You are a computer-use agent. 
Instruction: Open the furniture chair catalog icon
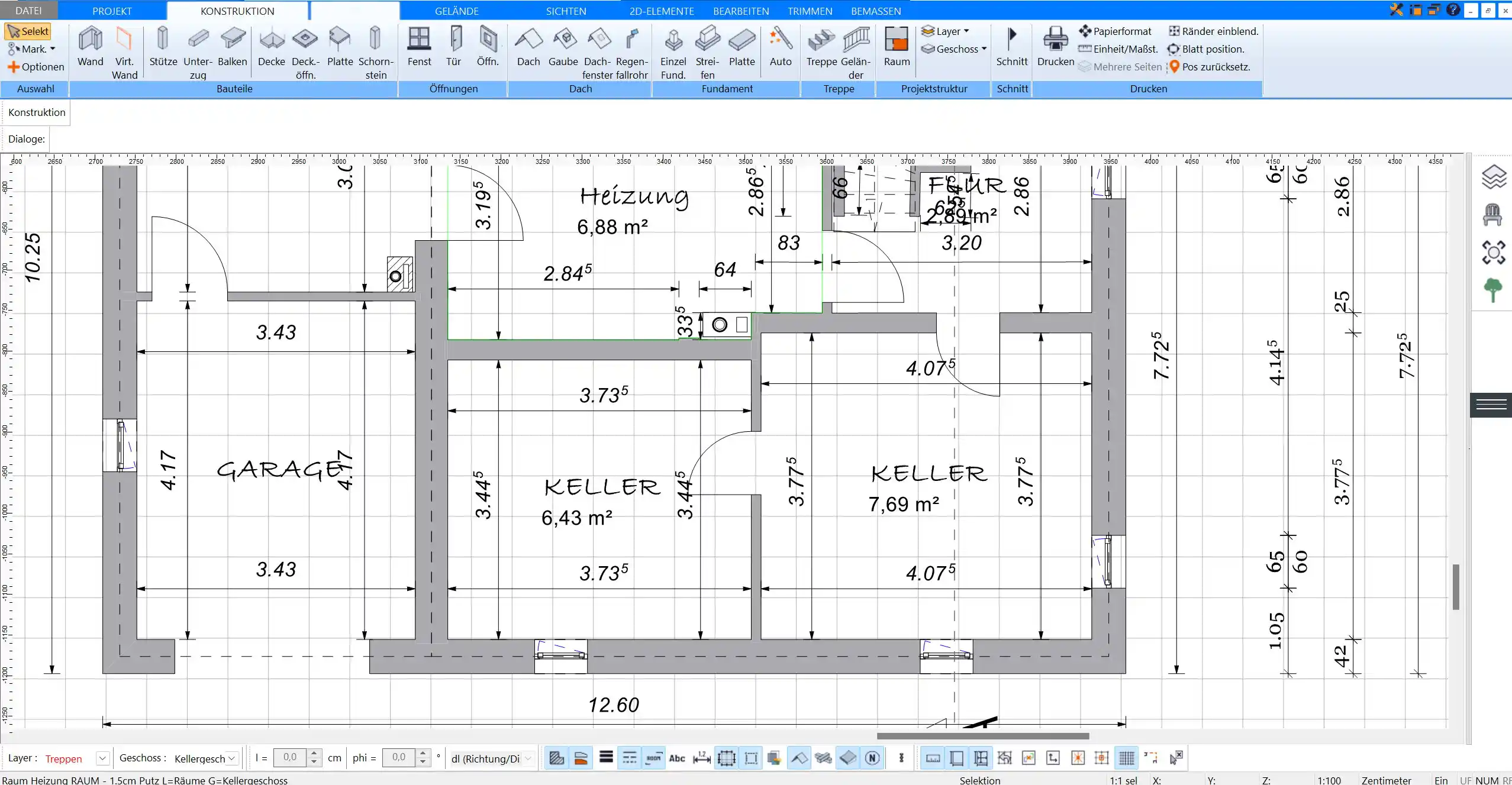pyautogui.click(x=1493, y=215)
